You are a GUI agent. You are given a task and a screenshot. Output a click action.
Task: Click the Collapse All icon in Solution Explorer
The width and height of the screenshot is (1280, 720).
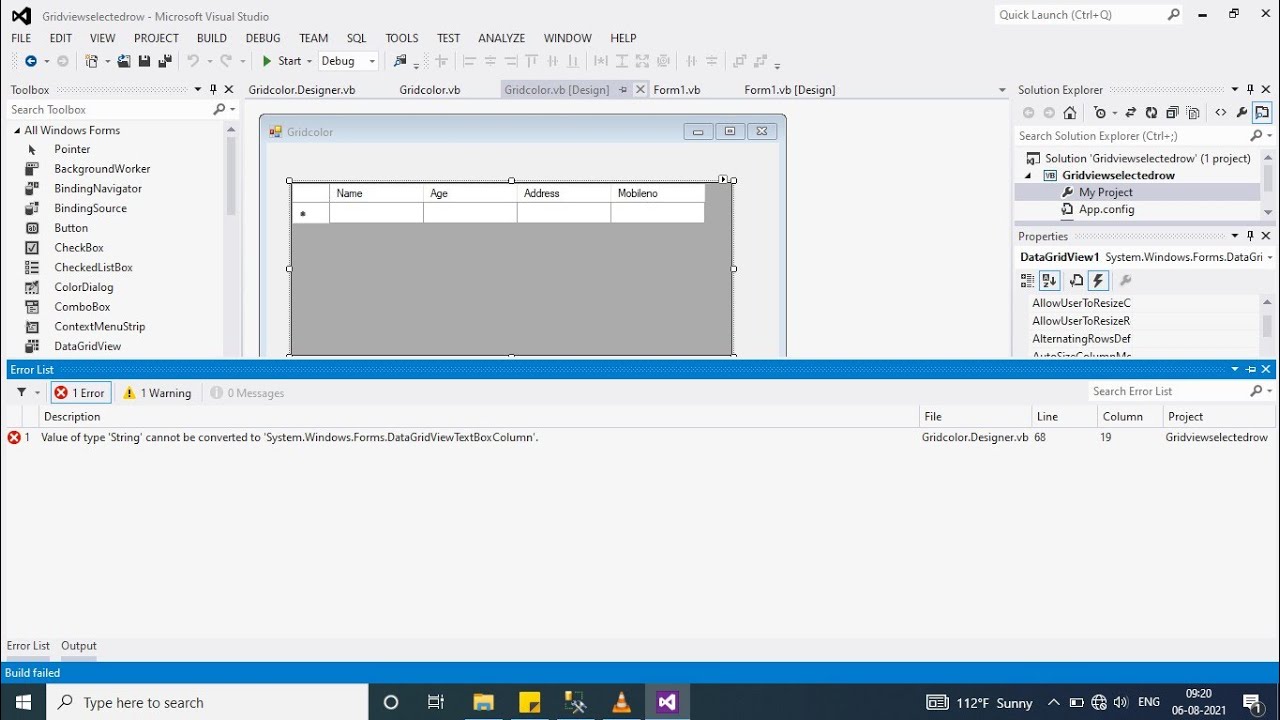(1172, 113)
